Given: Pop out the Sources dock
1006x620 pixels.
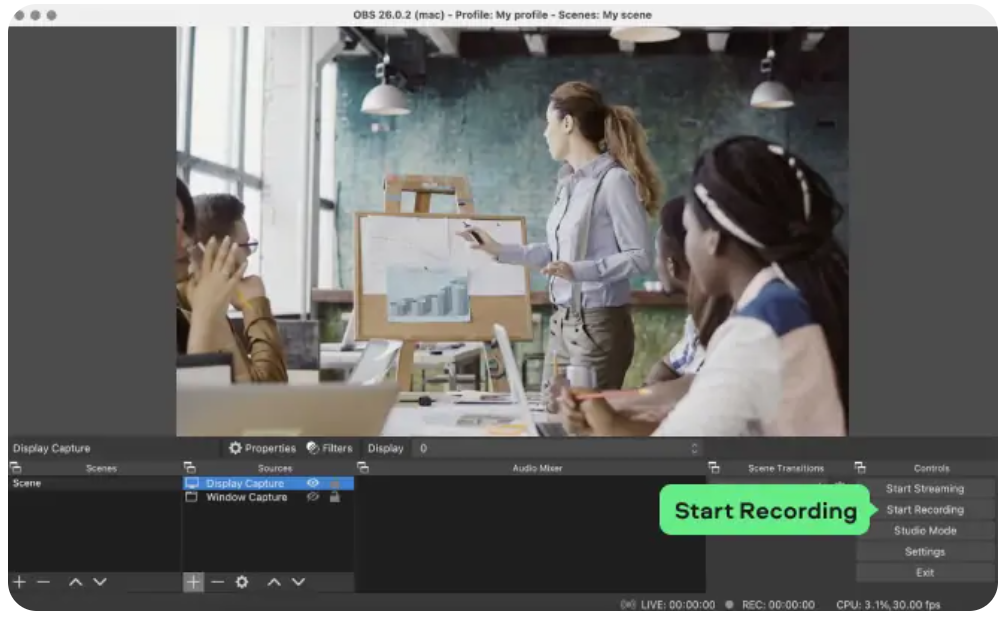Looking at the screenshot, I should pyautogui.click(x=189, y=468).
